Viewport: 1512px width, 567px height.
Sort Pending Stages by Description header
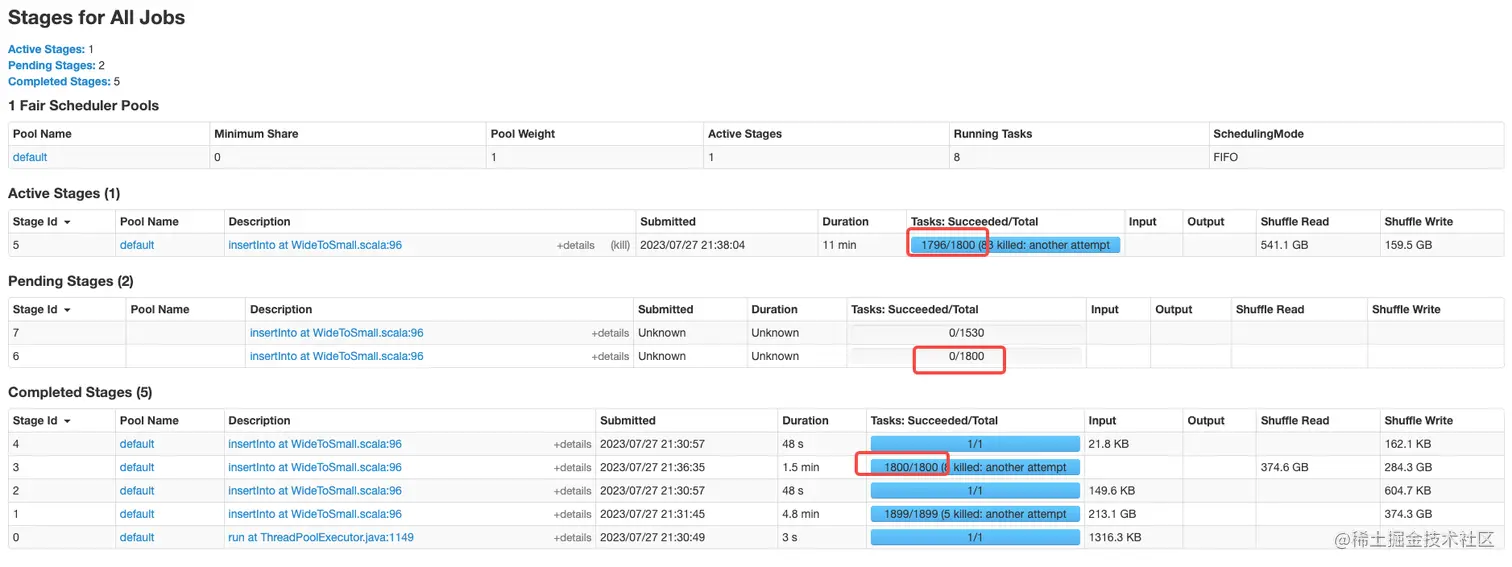[281, 310]
